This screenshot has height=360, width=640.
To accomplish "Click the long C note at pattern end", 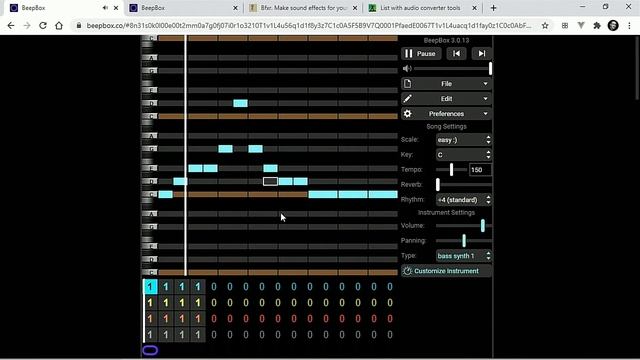I will tap(383, 194).
